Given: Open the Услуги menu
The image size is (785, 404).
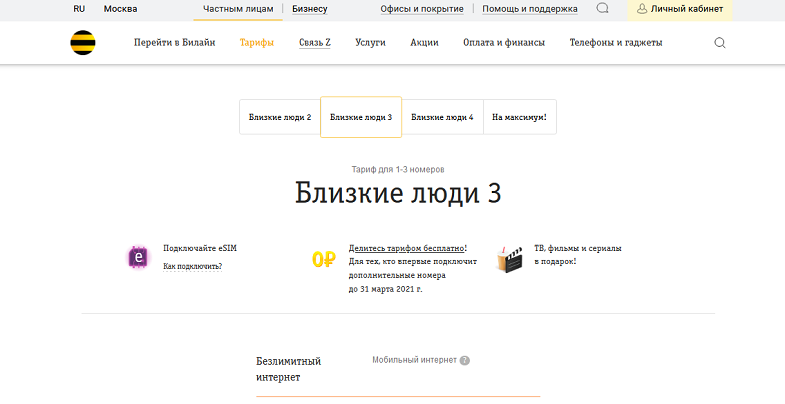Looking at the screenshot, I should [x=370, y=43].
